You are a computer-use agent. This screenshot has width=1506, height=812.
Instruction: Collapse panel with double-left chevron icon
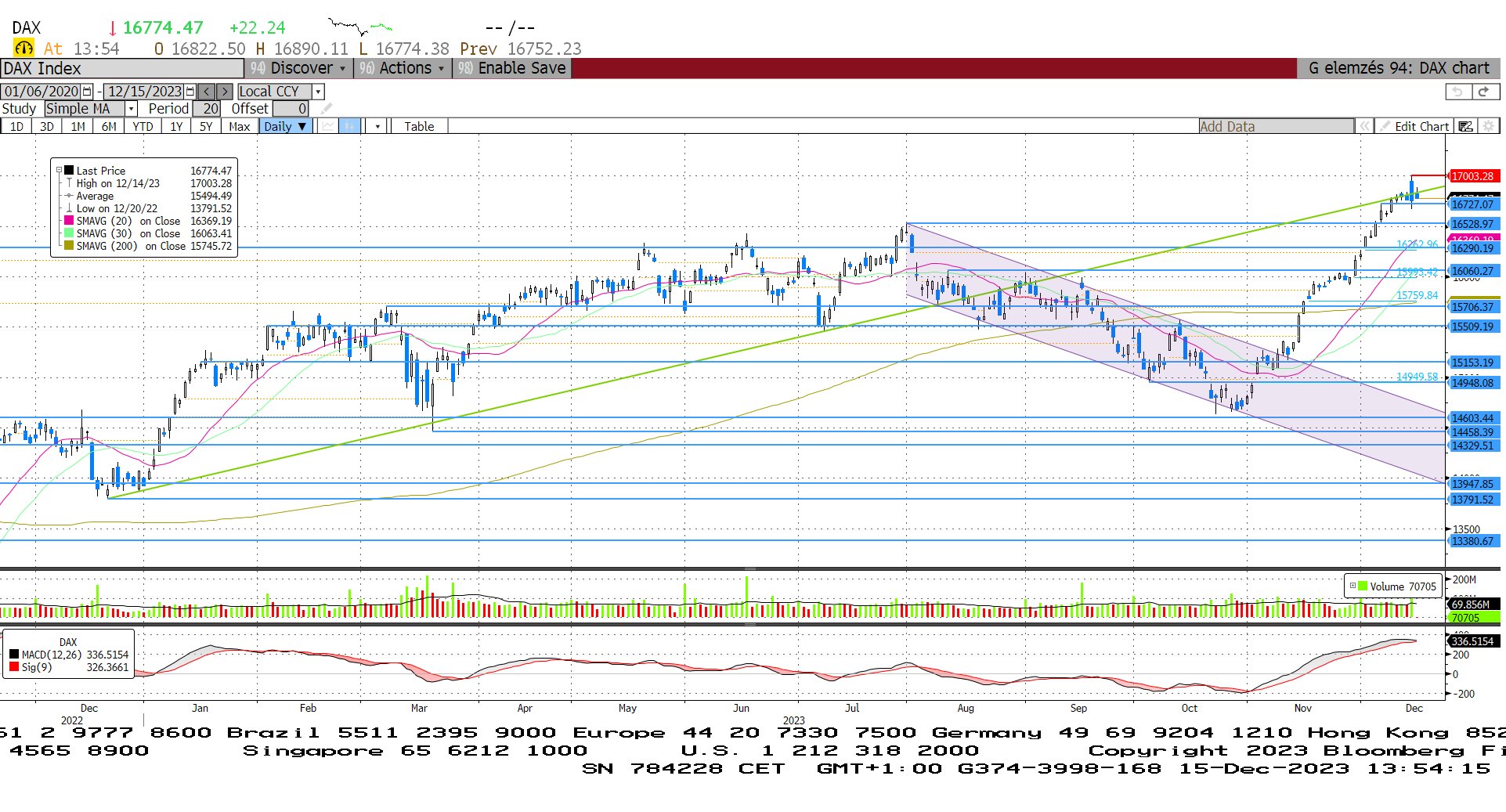click(x=1364, y=126)
